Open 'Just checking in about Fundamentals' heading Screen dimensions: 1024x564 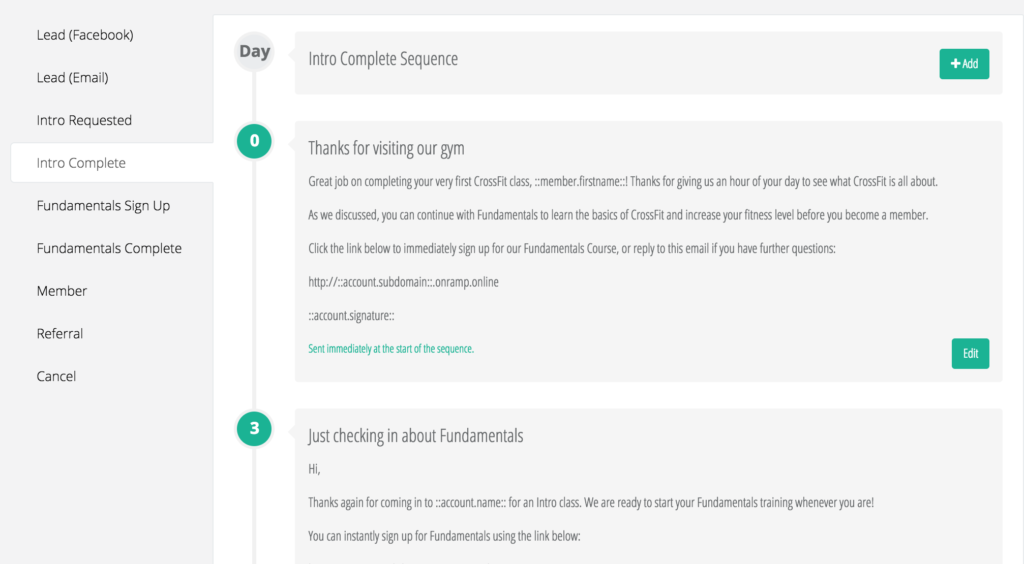click(x=415, y=436)
